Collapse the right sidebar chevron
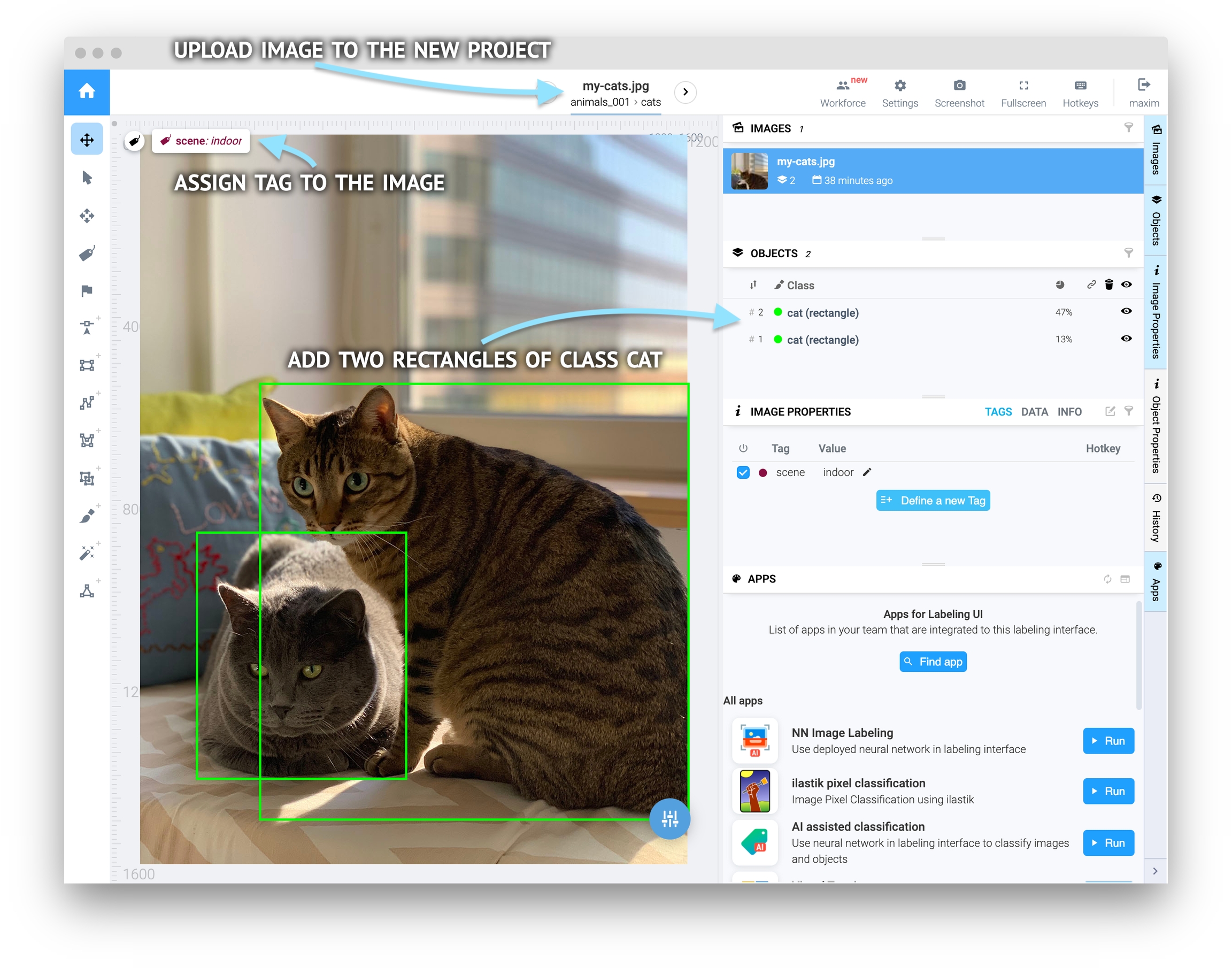 pyautogui.click(x=1155, y=871)
